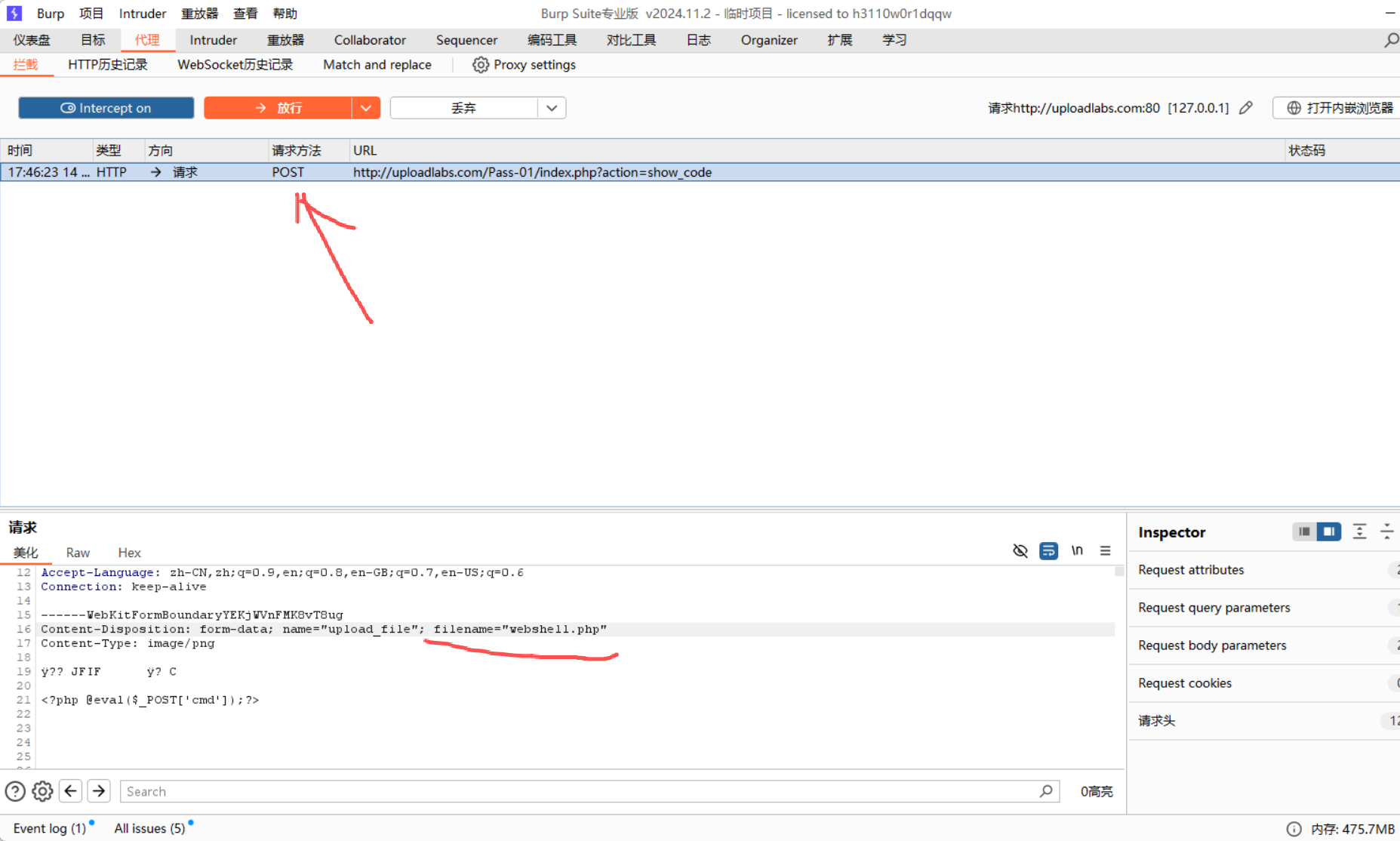This screenshot has height=841, width=1400.
Task: Switch request view to Hex
Action: click(x=129, y=553)
